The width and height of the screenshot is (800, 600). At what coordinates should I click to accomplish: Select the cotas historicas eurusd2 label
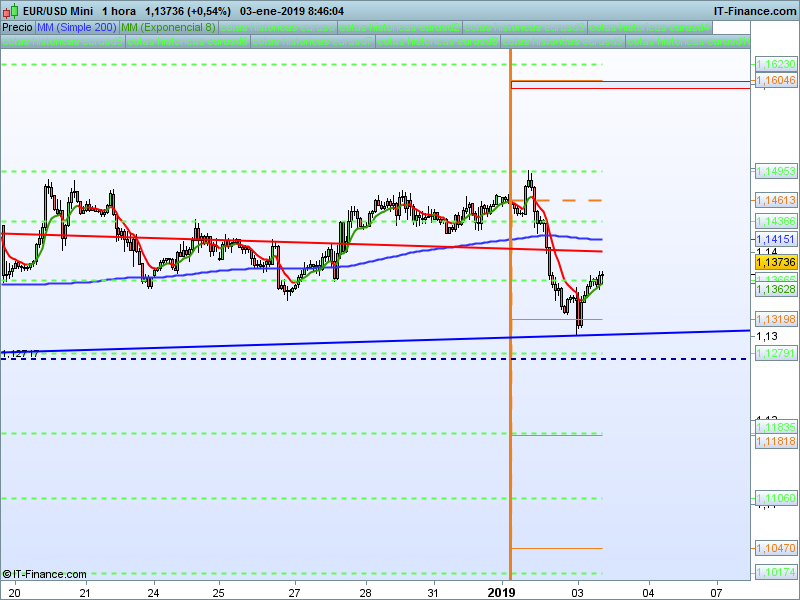click(x=400, y=27)
